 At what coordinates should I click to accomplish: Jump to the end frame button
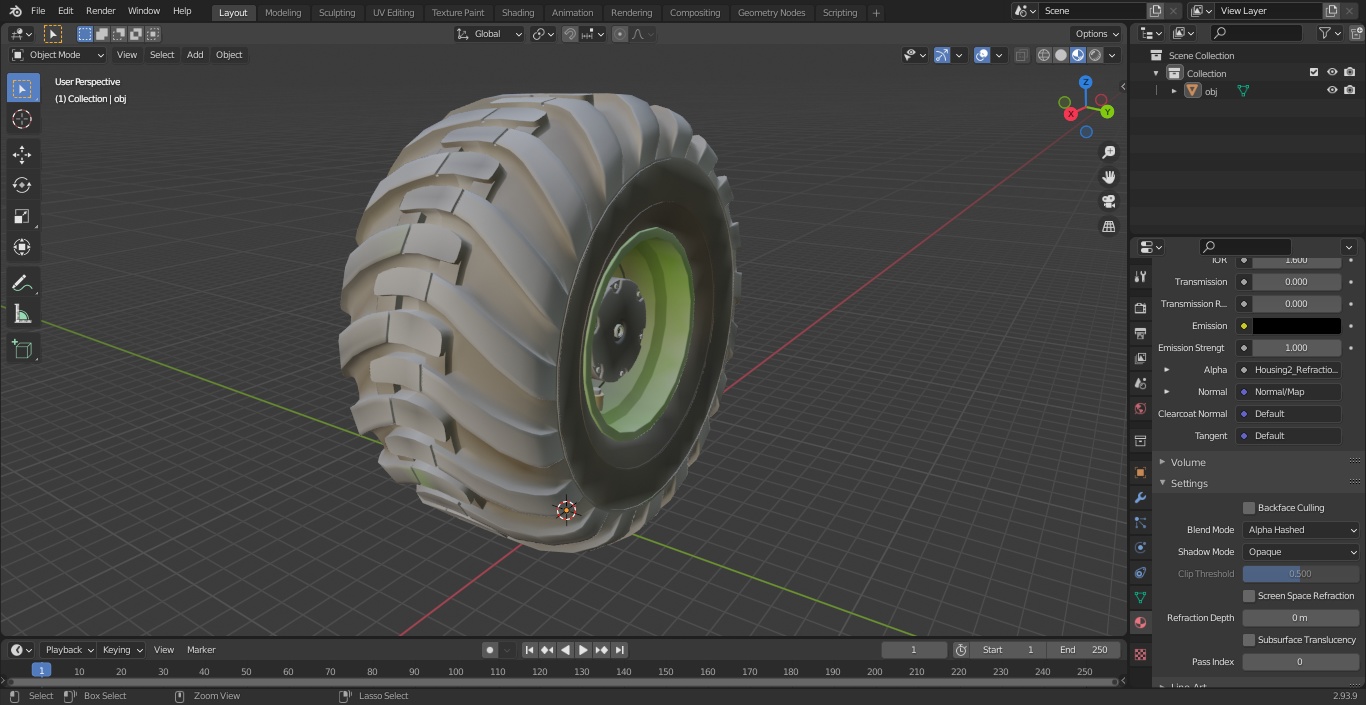[x=619, y=650]
